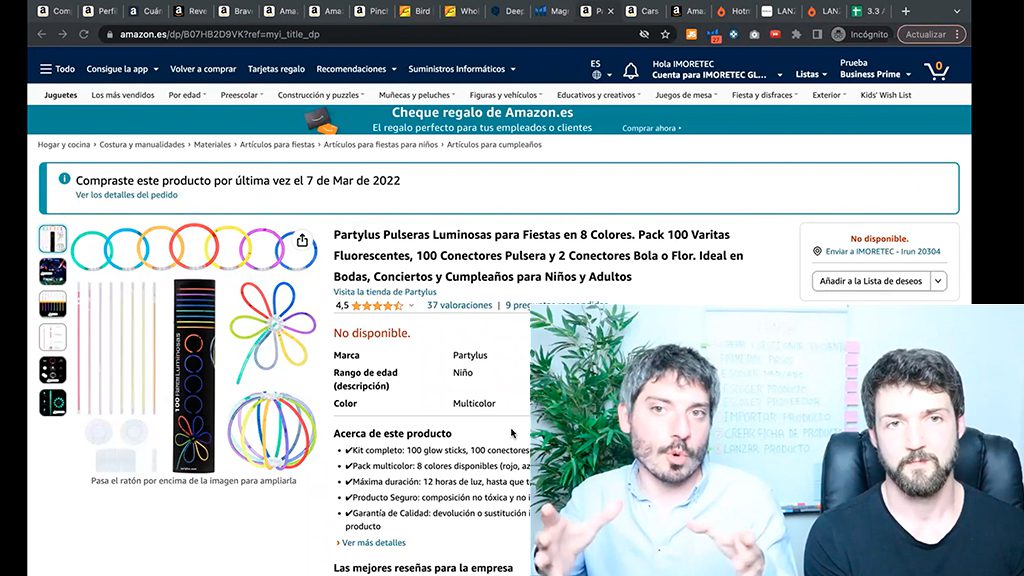Open the Amazon shopping cart icon

pos(937,70)
